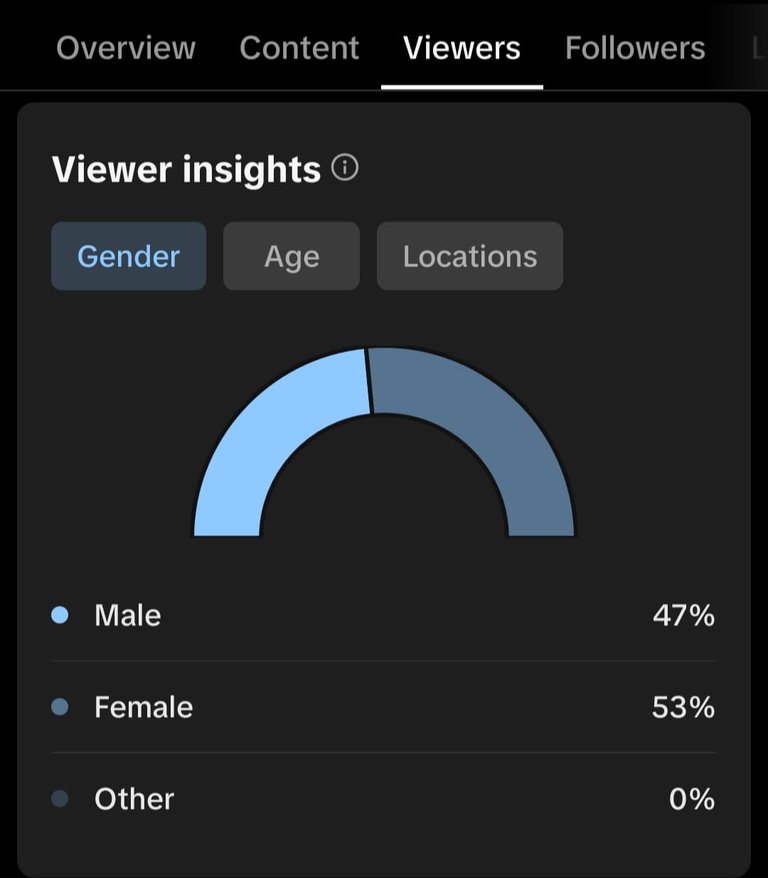Viewport: 768px width, 878px height.
Task: Click the Female legend color dot
Action: tap(60, 707)
